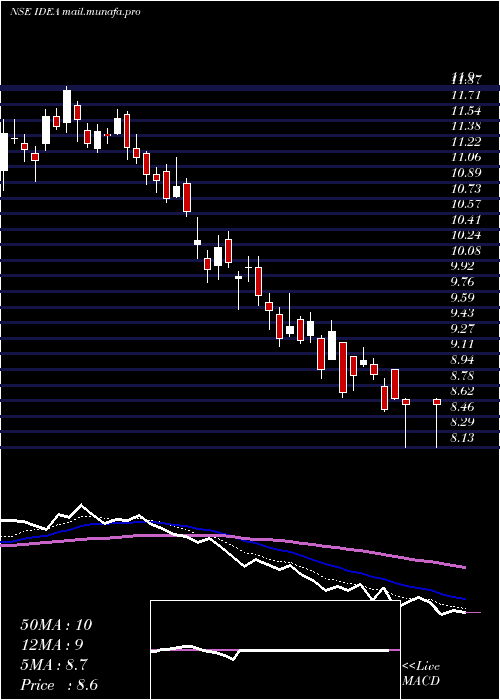Click the 10.24 price axis label

466,235
